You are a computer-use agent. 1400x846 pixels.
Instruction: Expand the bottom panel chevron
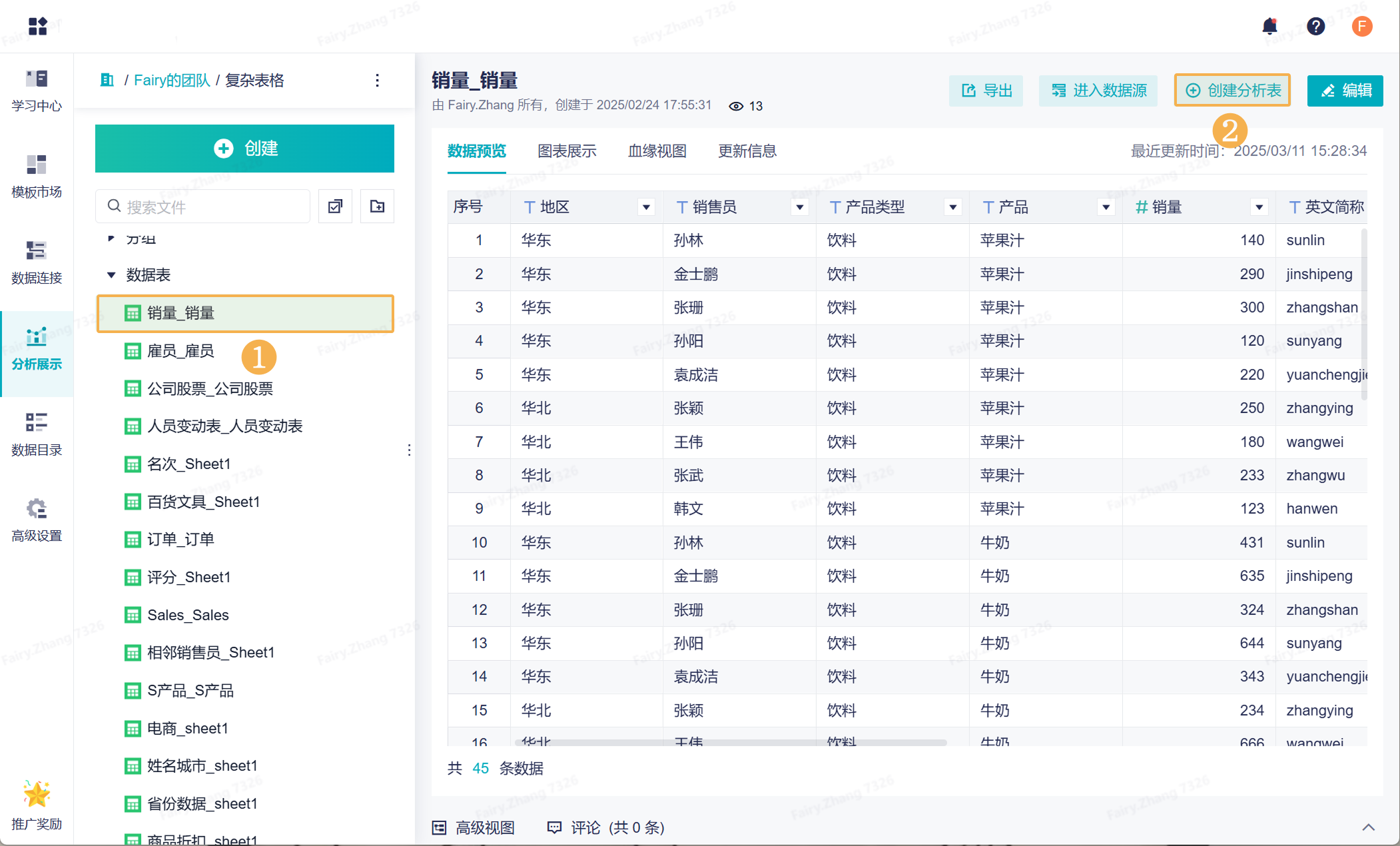(x=1368, y=827)
